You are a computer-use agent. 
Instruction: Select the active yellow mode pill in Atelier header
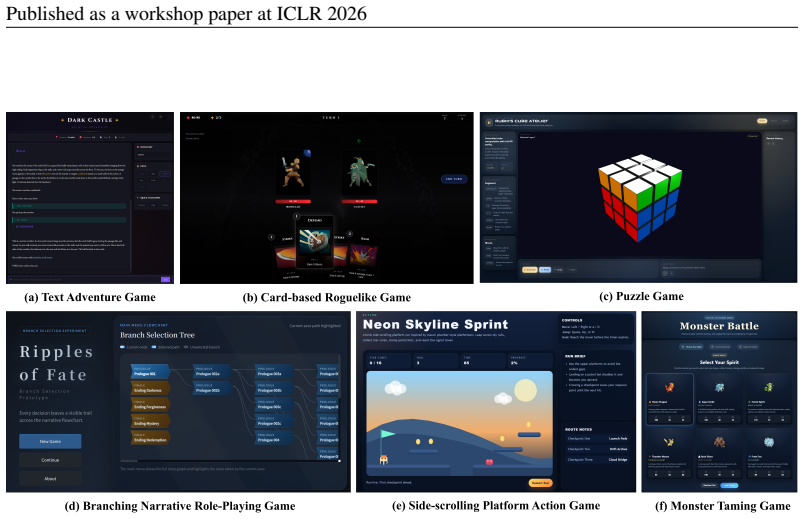pos(762,121)
